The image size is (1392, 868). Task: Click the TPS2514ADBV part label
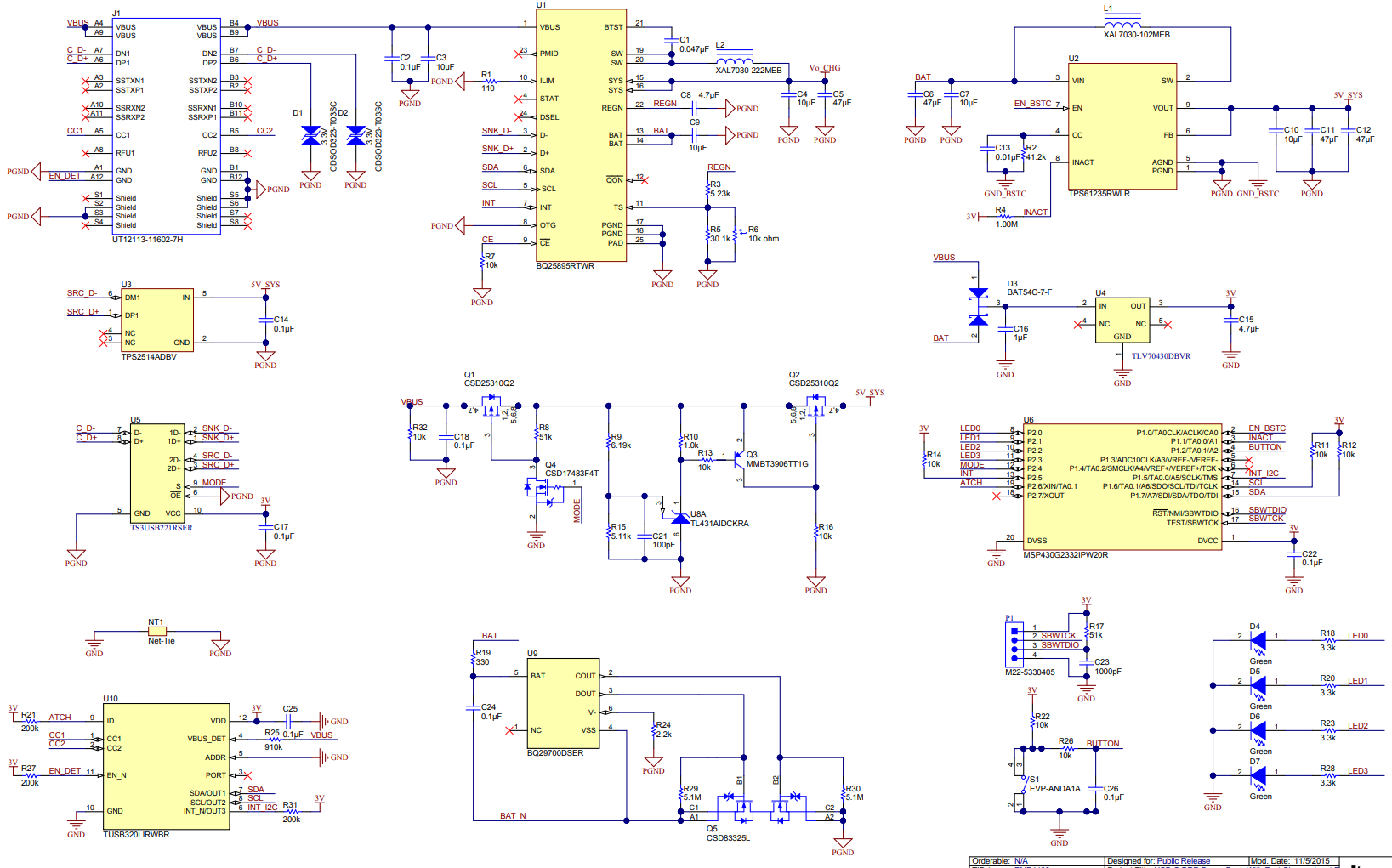coord(149,357)
